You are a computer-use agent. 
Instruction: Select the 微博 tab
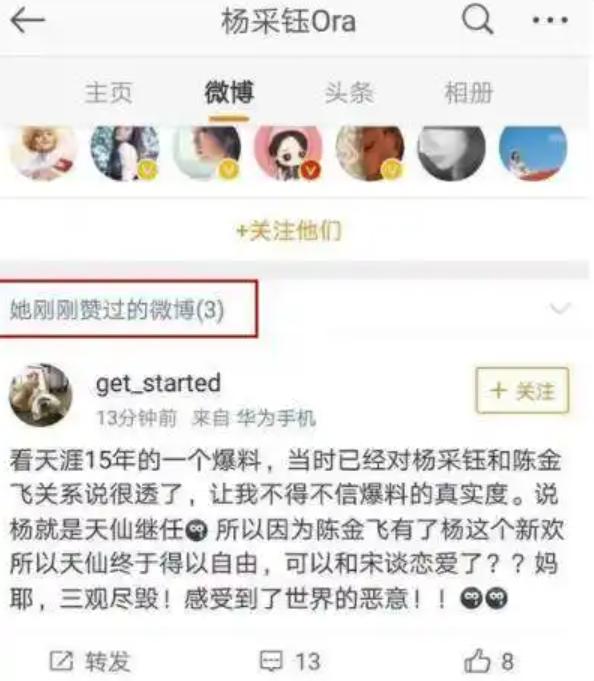click(229, 93)
